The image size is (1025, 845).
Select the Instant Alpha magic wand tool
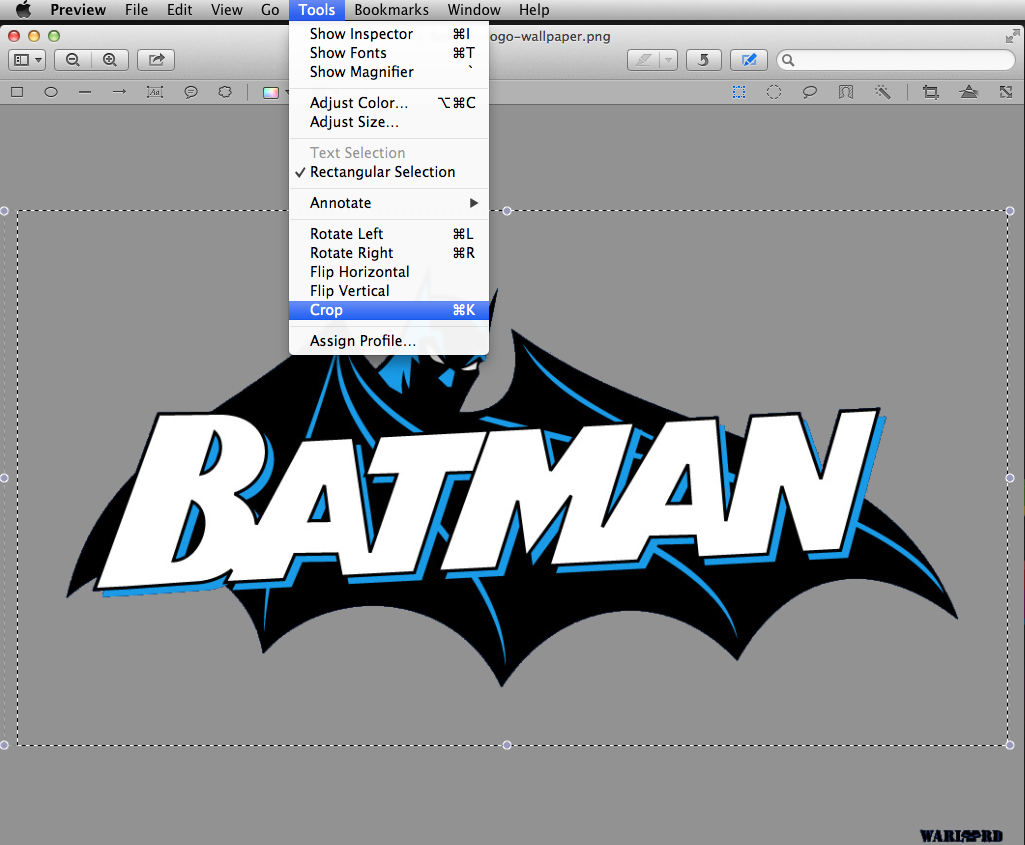[x=882, y=92]
